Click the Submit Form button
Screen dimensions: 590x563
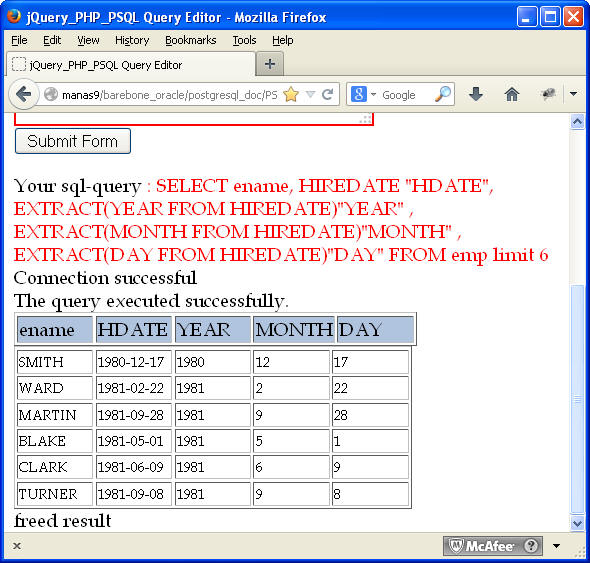(x=73, y=141)
